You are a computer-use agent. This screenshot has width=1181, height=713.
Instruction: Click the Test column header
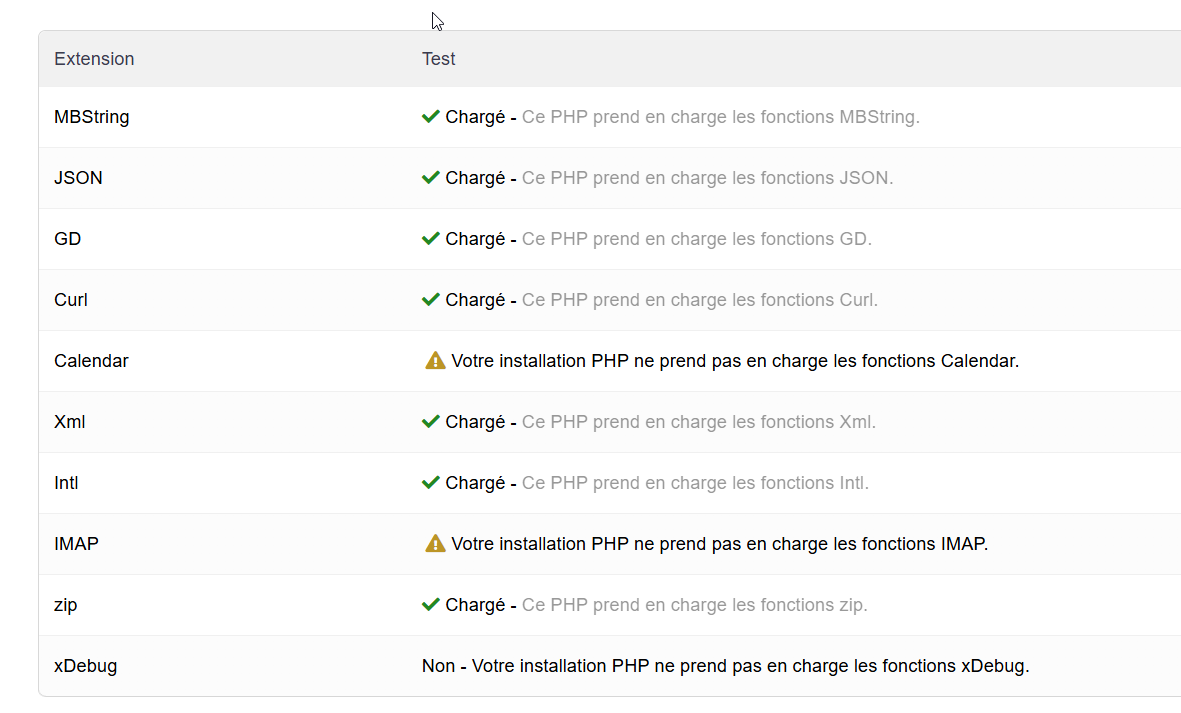tap(439, 59)
